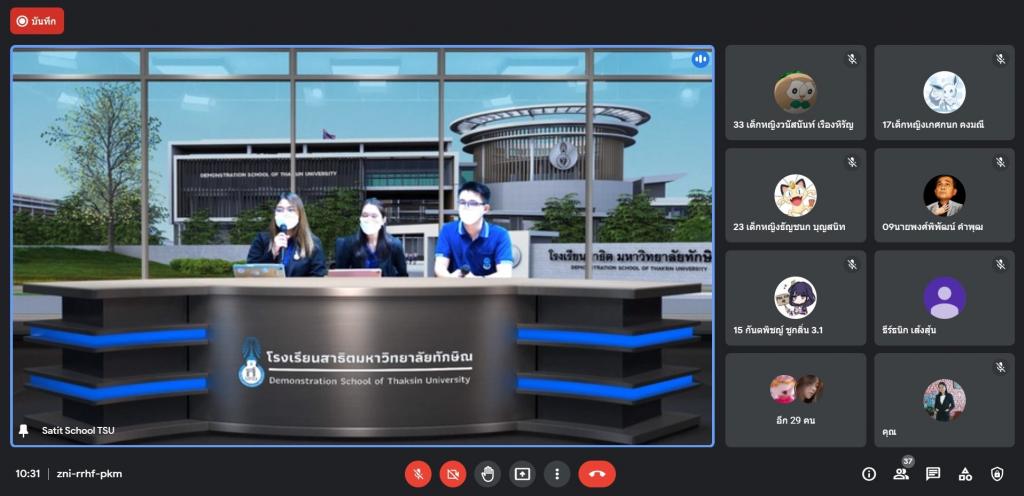Click the white fox avatar of participant 17
The image size is (1024, 496).
click(944, 92)
